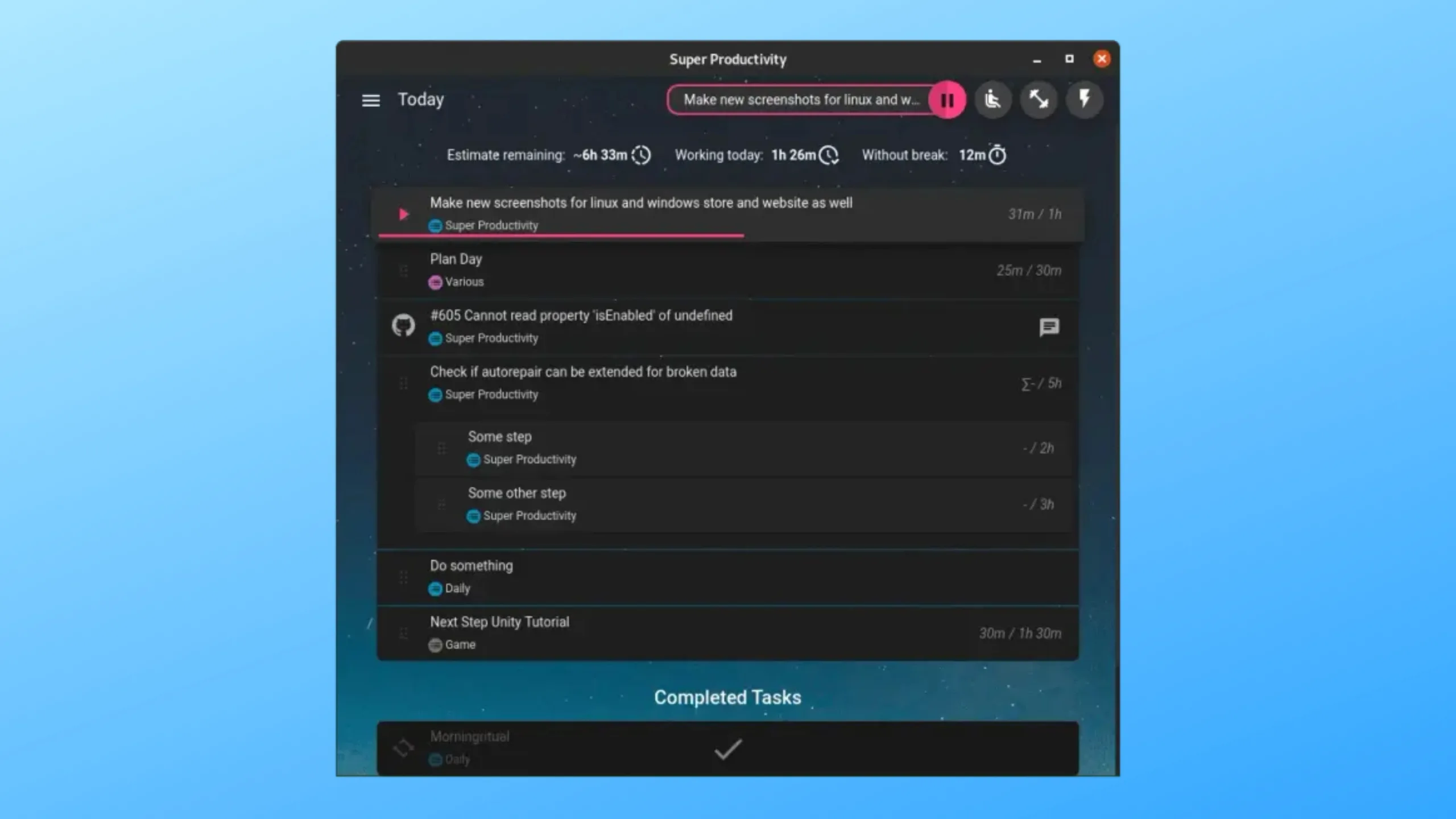Select the Some step subtask title
The width and height of the screenshot is (1456, 819).
tap(500, 437)
